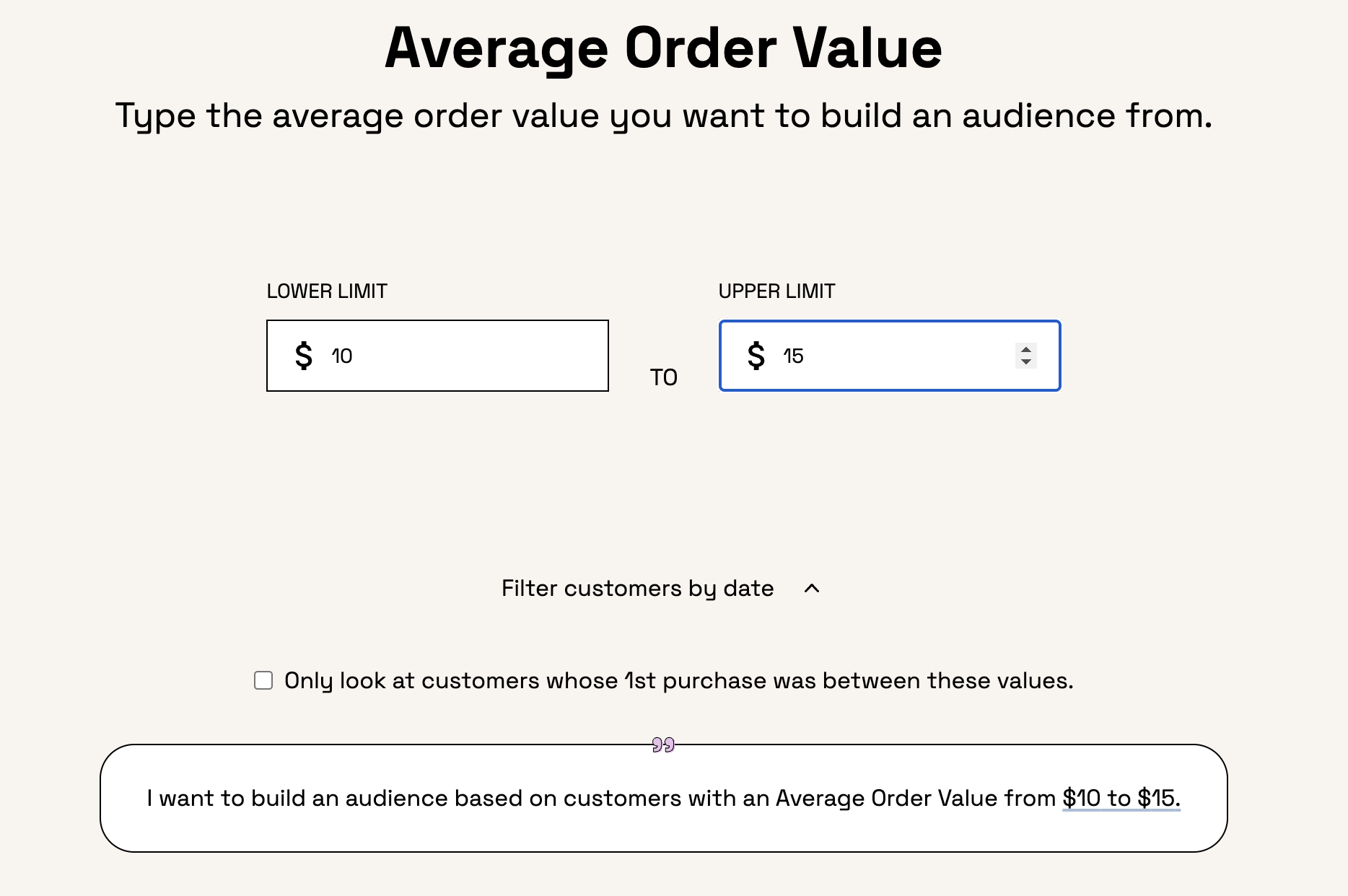The image size is (1348, 896).
Task: Click the purple quotation mark icon
Action: [663, 745]
